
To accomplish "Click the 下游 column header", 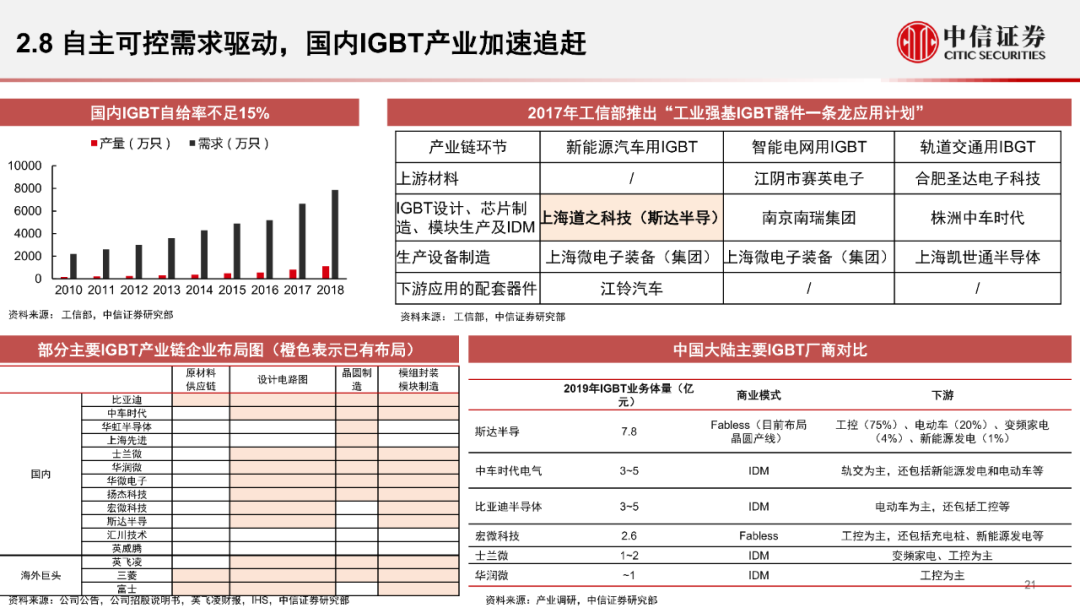I will click(942, 395).
